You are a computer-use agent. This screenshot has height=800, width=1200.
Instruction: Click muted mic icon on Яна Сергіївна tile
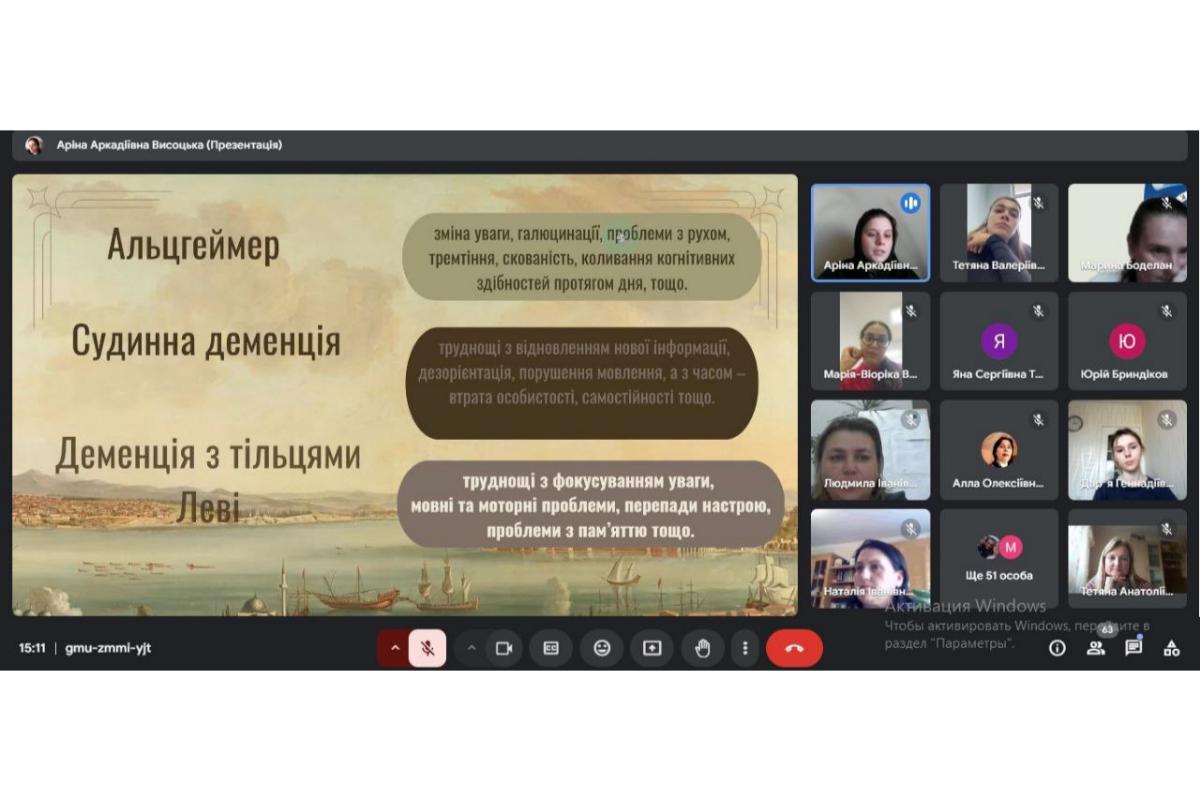1038,311
